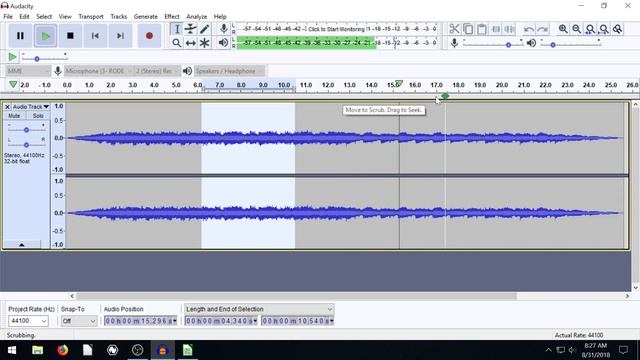Viewport: 640px width, 360px height.
Task: Open the Select menu
Action: click(x=44, y=16)
